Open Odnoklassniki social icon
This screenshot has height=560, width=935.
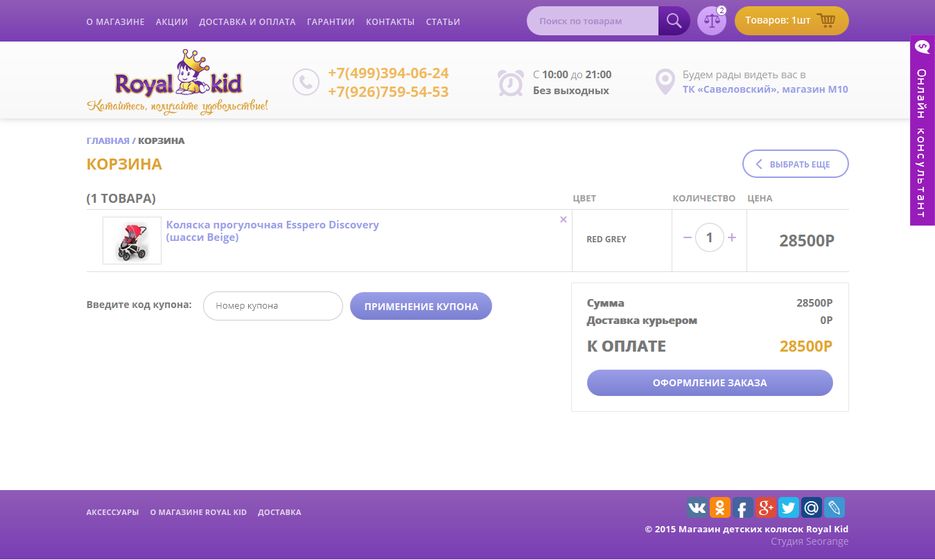coord(720,508)
